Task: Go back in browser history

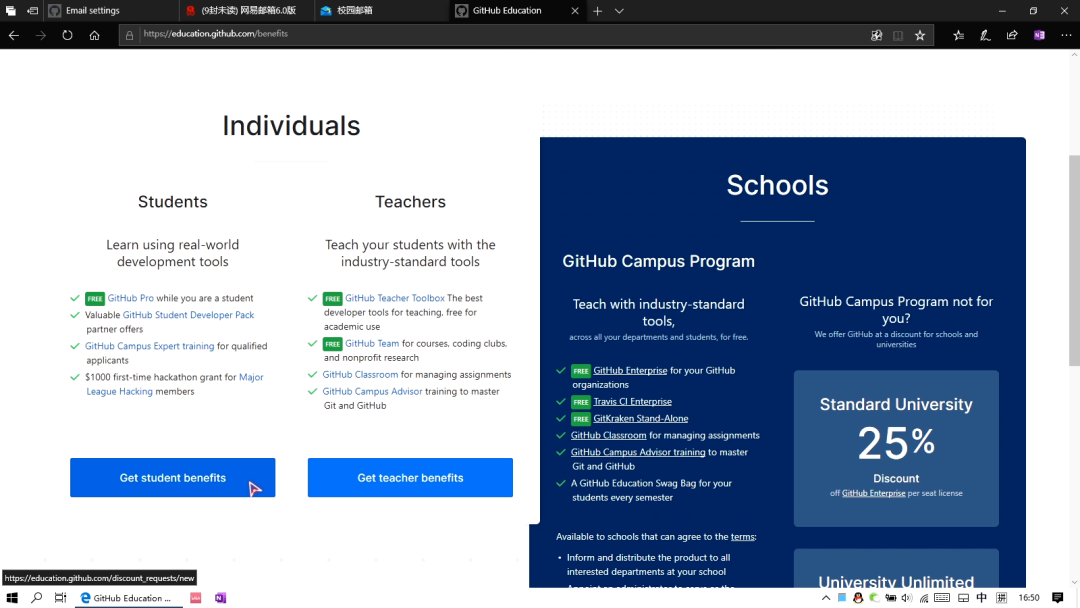Action: click(14, 35)
